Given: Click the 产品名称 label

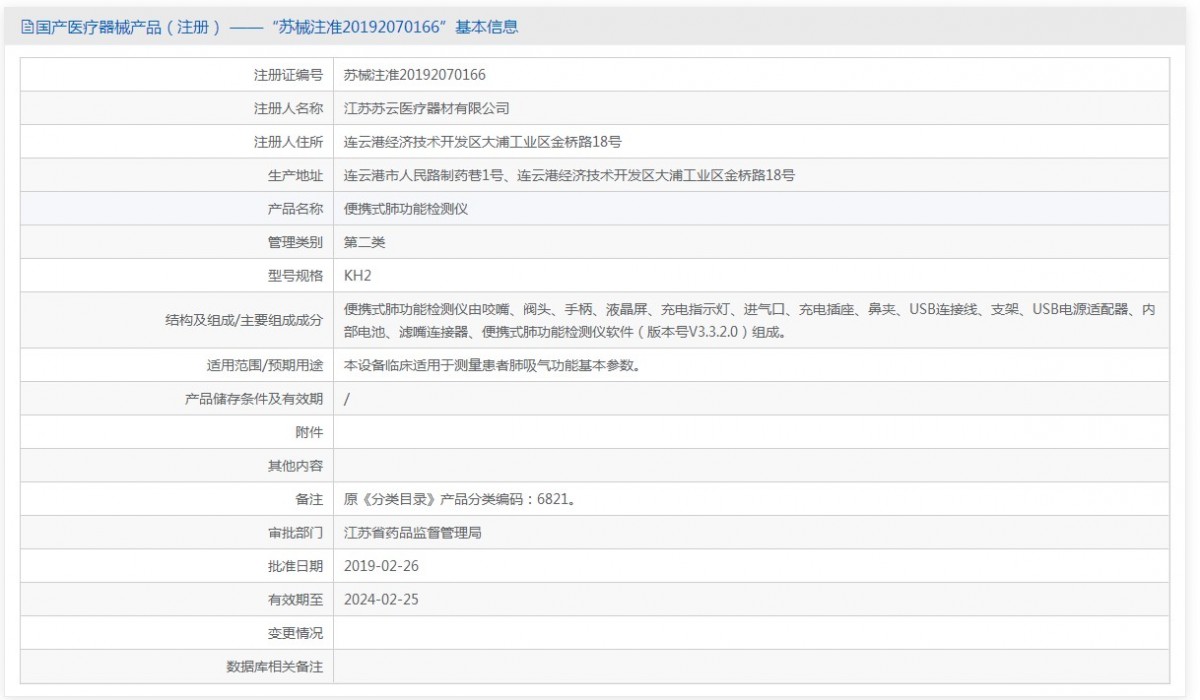Looking at the screenshot, I should (x=295, y=209).
